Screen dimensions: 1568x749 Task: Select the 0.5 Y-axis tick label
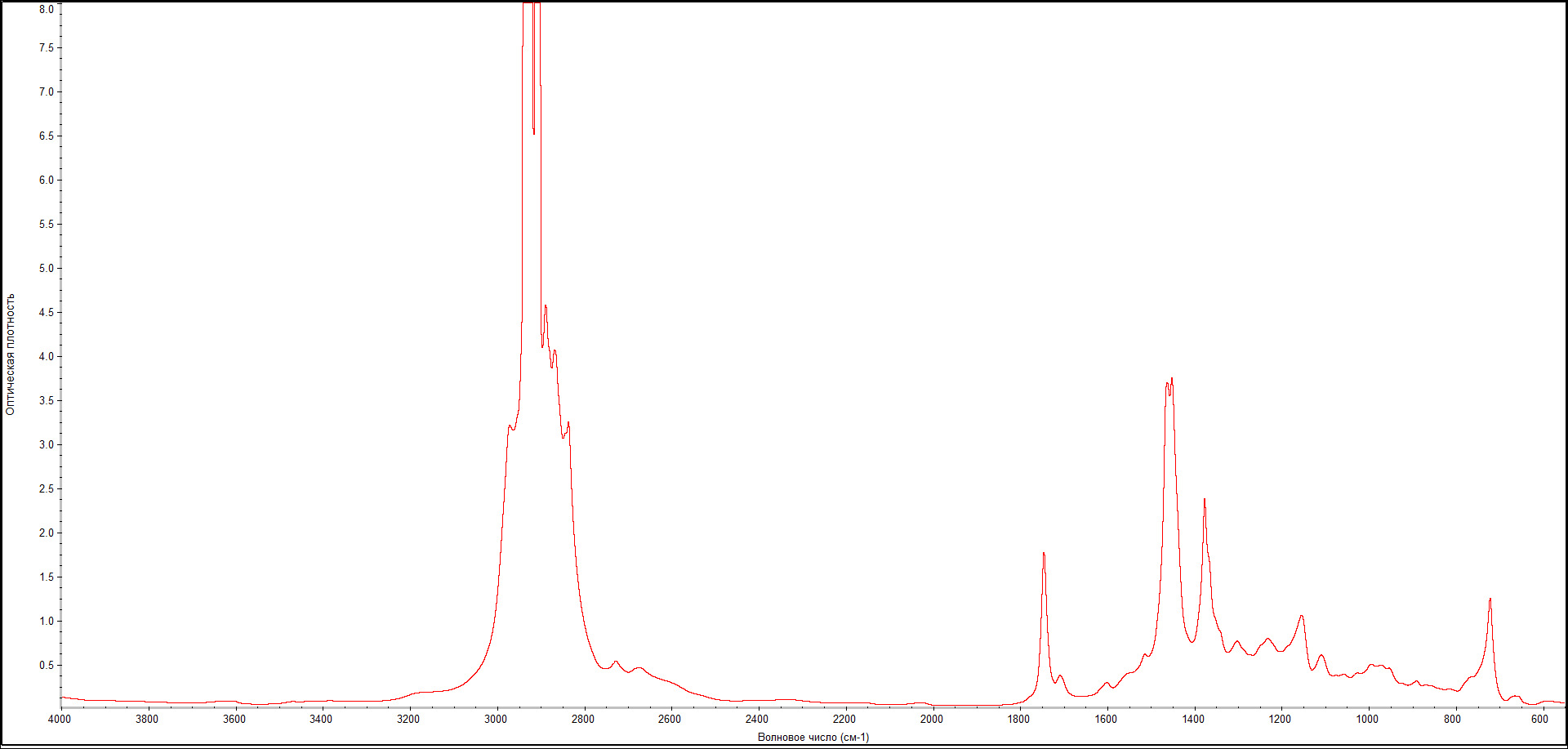point(47,665)
